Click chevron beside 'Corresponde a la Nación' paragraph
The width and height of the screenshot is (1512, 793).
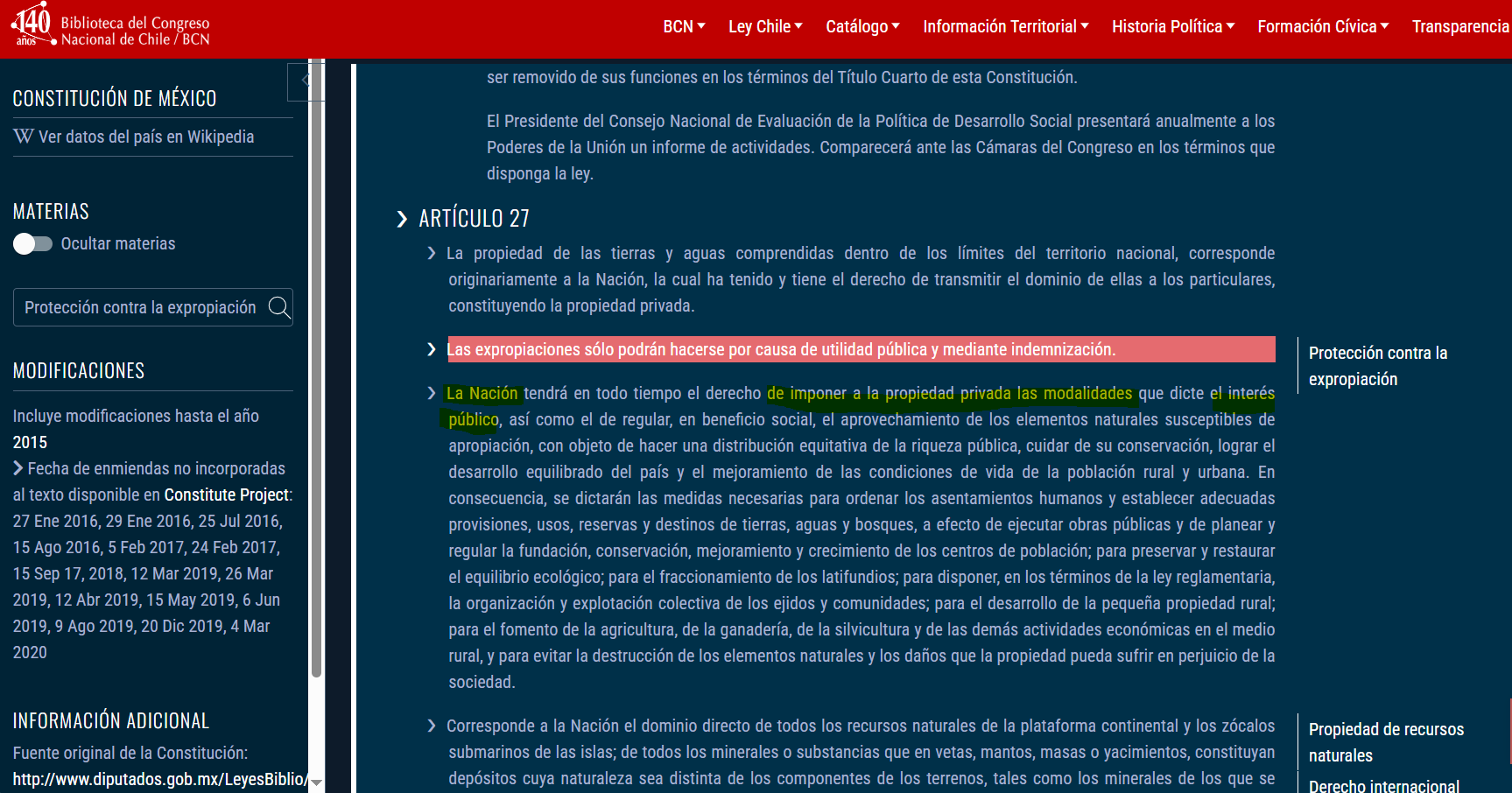tap(432, 726)
